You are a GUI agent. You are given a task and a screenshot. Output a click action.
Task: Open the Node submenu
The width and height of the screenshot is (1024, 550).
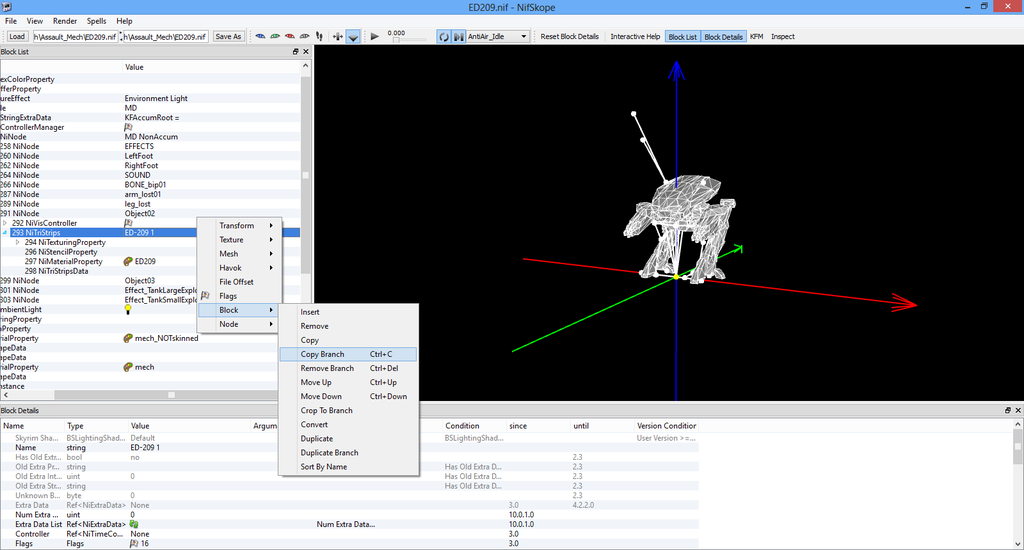point(240,324)
